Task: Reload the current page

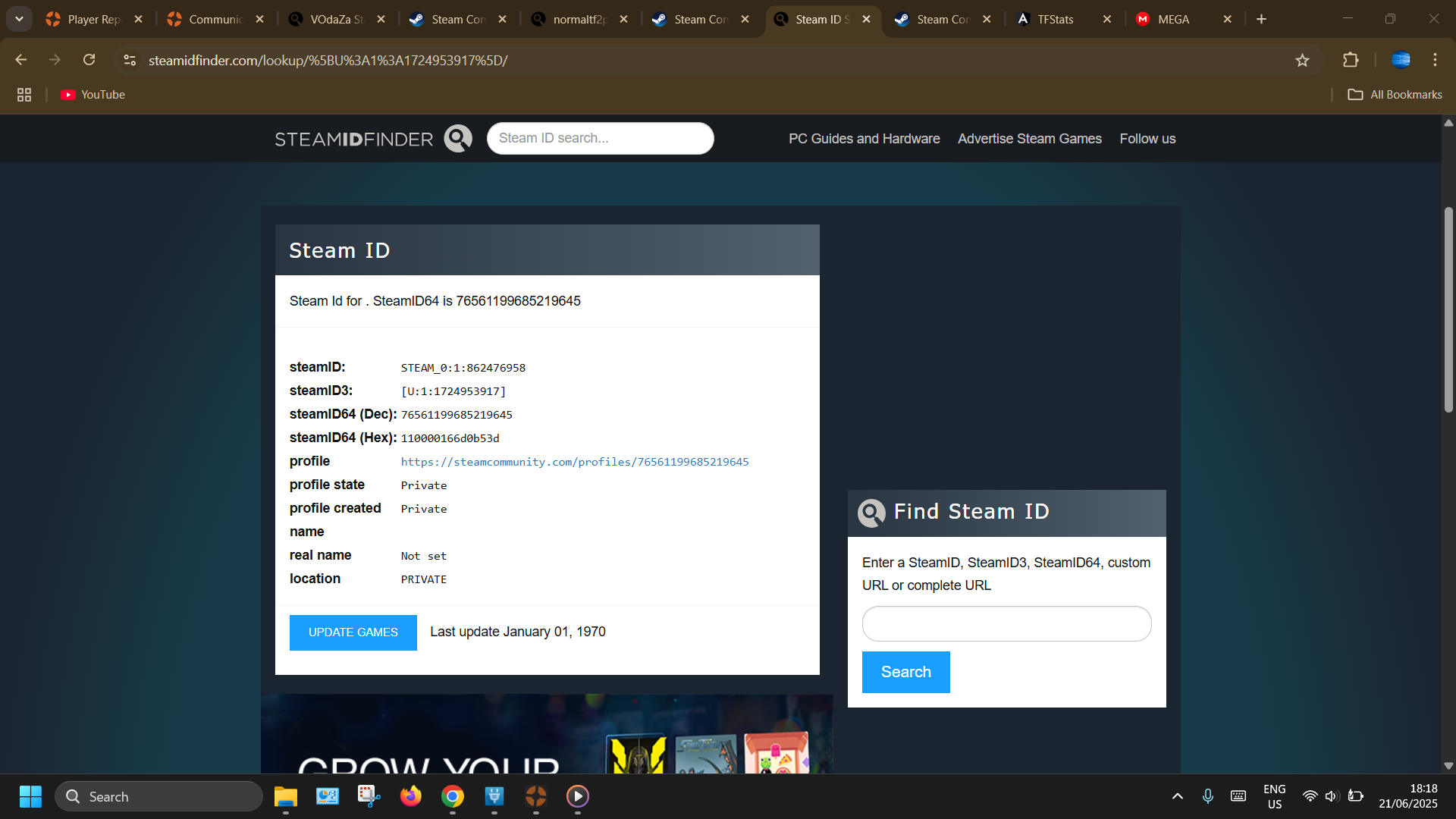Action: [89, 60]
